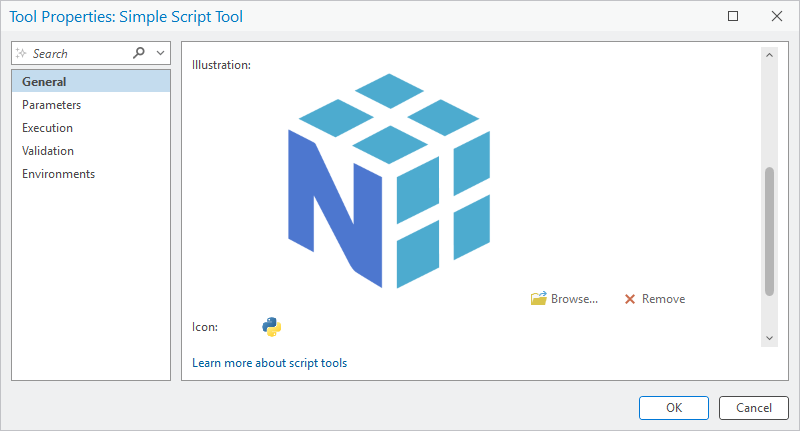Image resolution: width=800 pixels, height=431 pixels.
Task: Show the Environments page
Action: click(58, 174)
